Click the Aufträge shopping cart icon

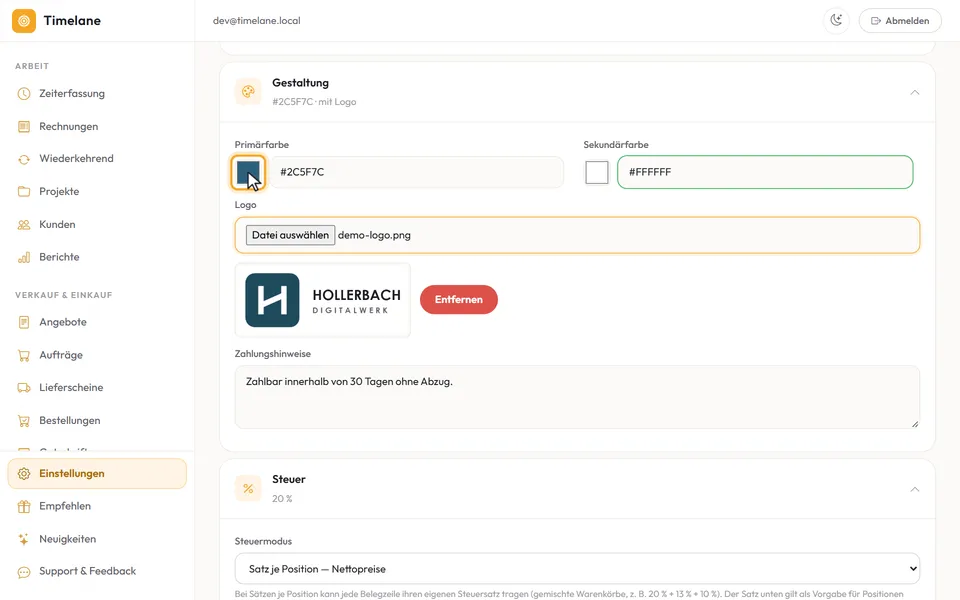[x=24, y=355]
